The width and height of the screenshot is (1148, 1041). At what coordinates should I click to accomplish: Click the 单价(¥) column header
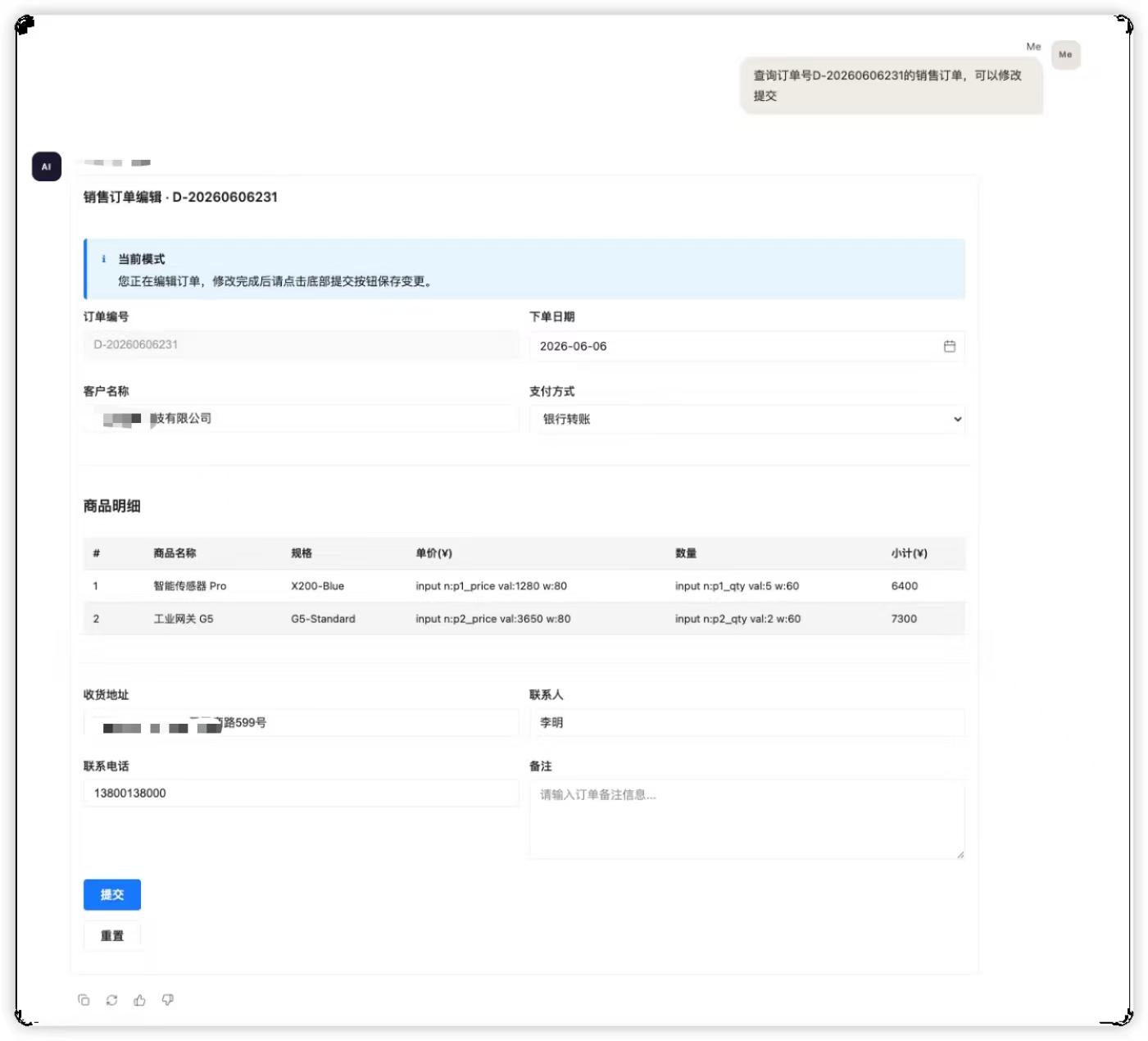tap(433, 553)
